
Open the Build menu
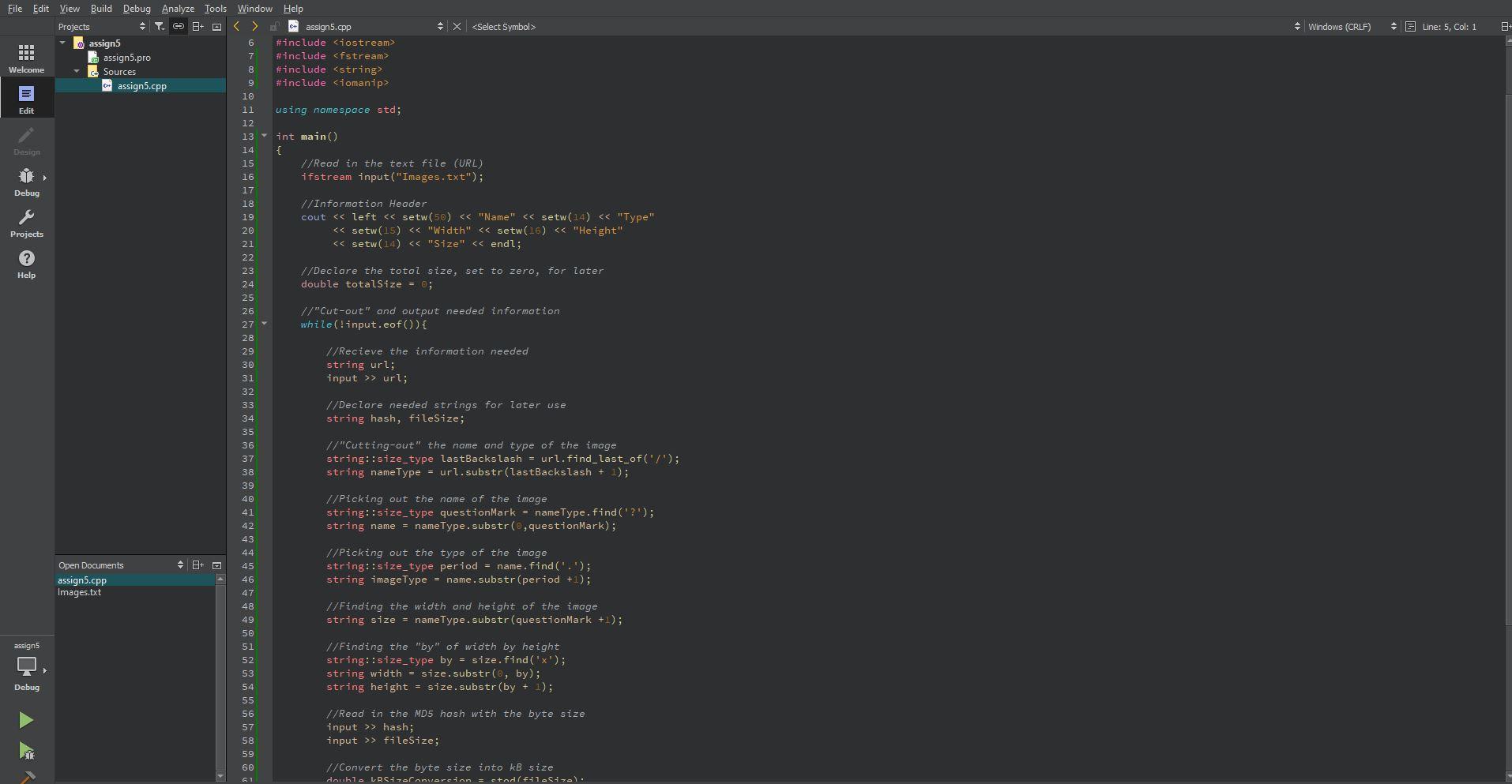tap(101, 9)
